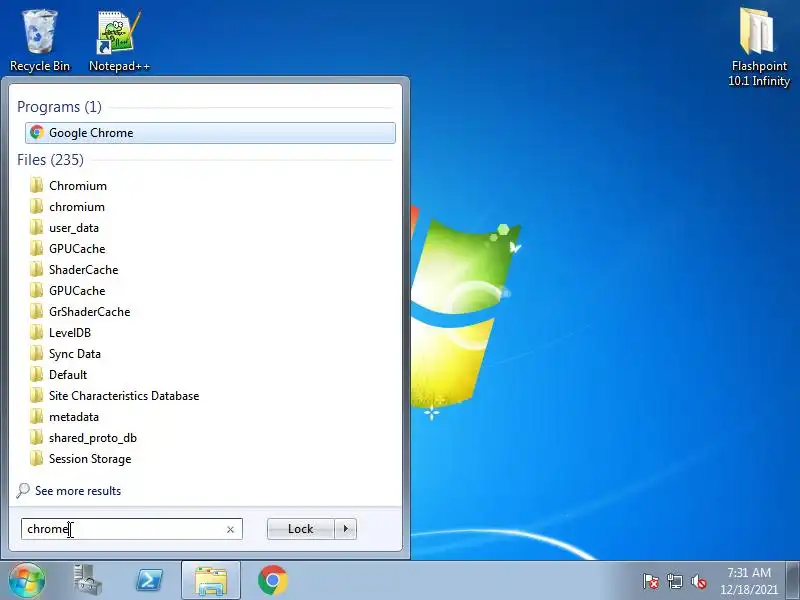
Task: Click the Windows Start orb
Action: (x=27, y=580)
